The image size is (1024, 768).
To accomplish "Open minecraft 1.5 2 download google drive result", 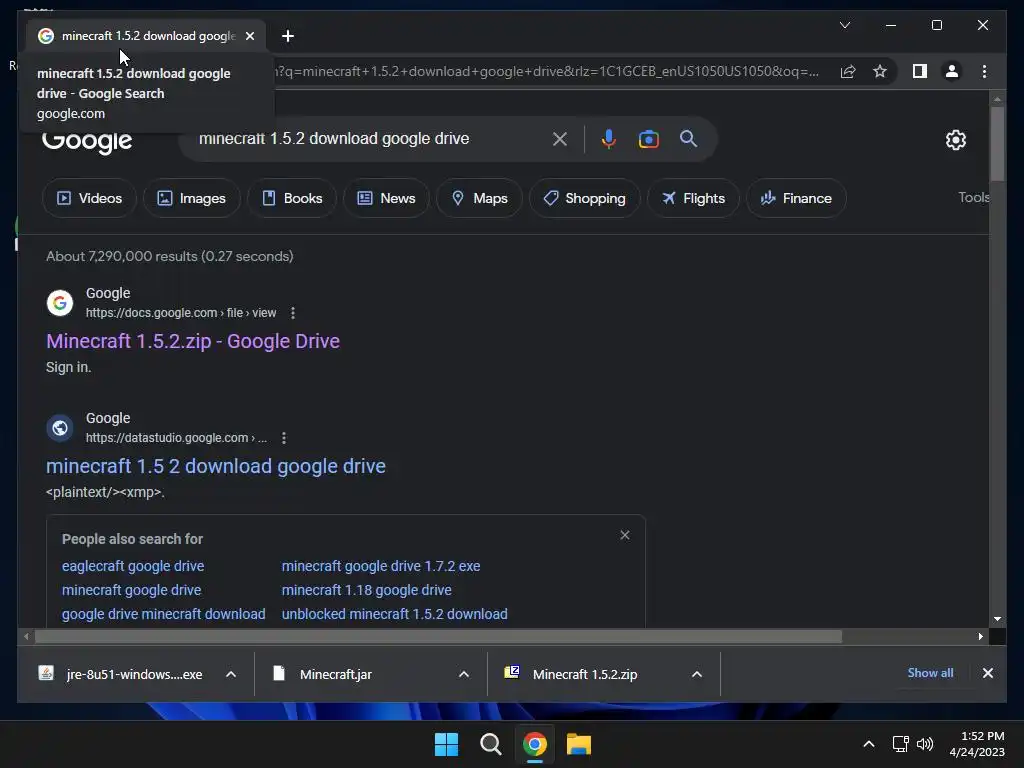I will 216,466.
